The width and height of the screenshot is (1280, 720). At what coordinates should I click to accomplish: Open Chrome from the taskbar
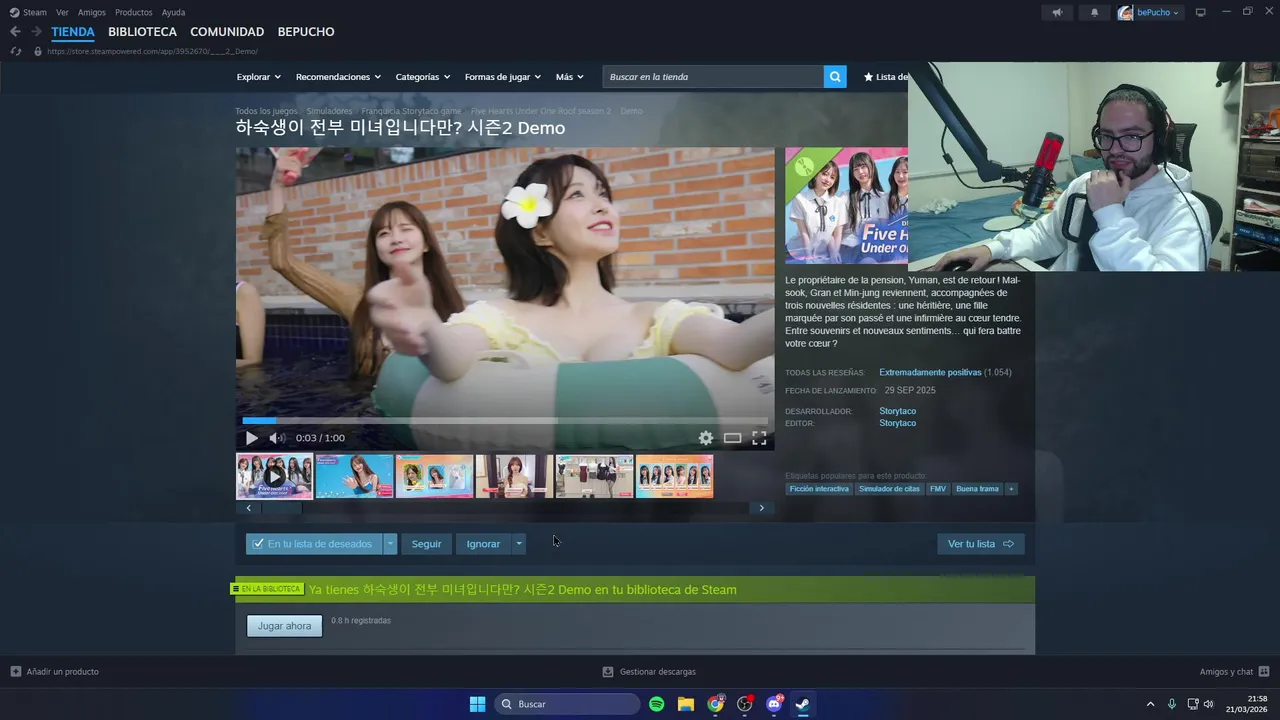tap(715, 704)
